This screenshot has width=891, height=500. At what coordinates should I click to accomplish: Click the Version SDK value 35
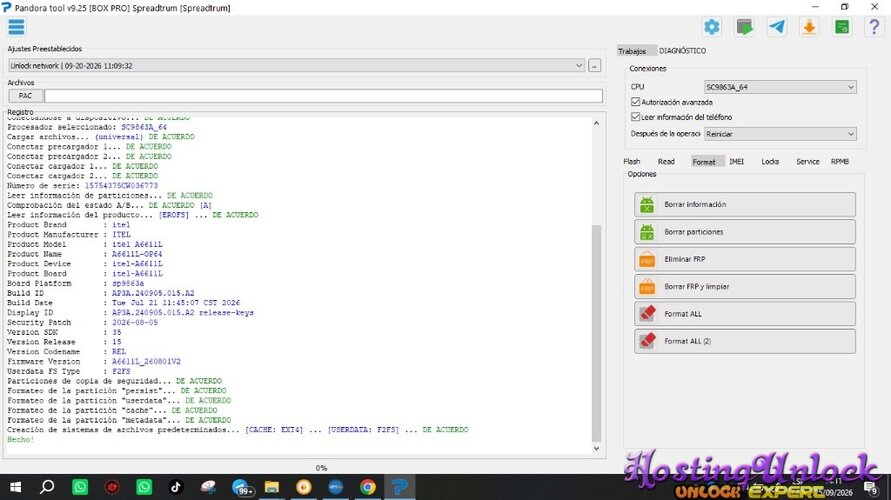tap(116, 332)
